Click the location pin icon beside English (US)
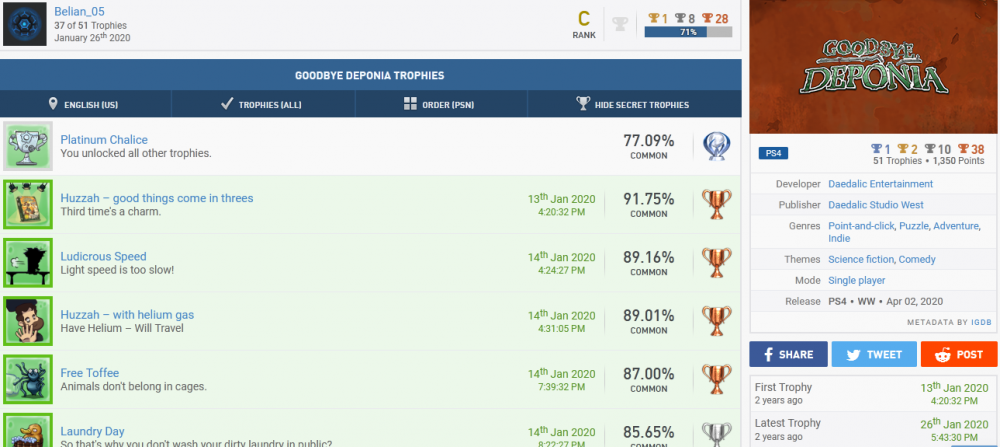The height and width of the screenshot is (447, 1000). (53, 104)
